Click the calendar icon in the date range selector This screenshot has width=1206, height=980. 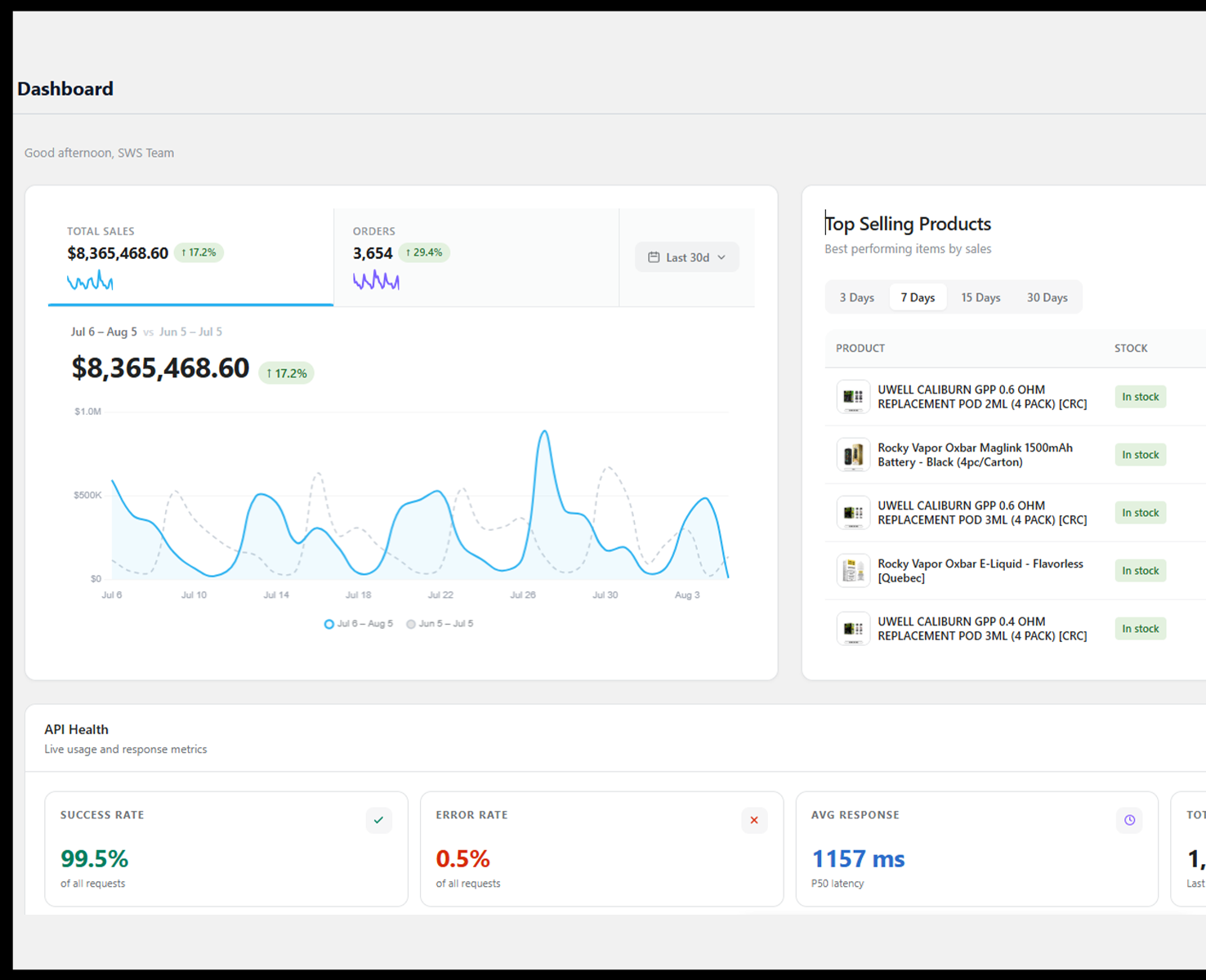point(654,257)
